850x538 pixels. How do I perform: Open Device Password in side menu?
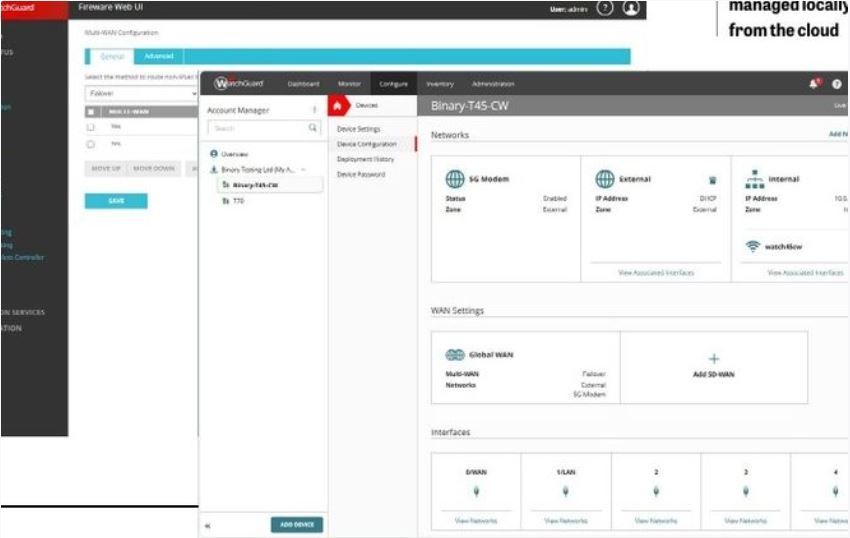pyautogui.click(x=361, y=175)
